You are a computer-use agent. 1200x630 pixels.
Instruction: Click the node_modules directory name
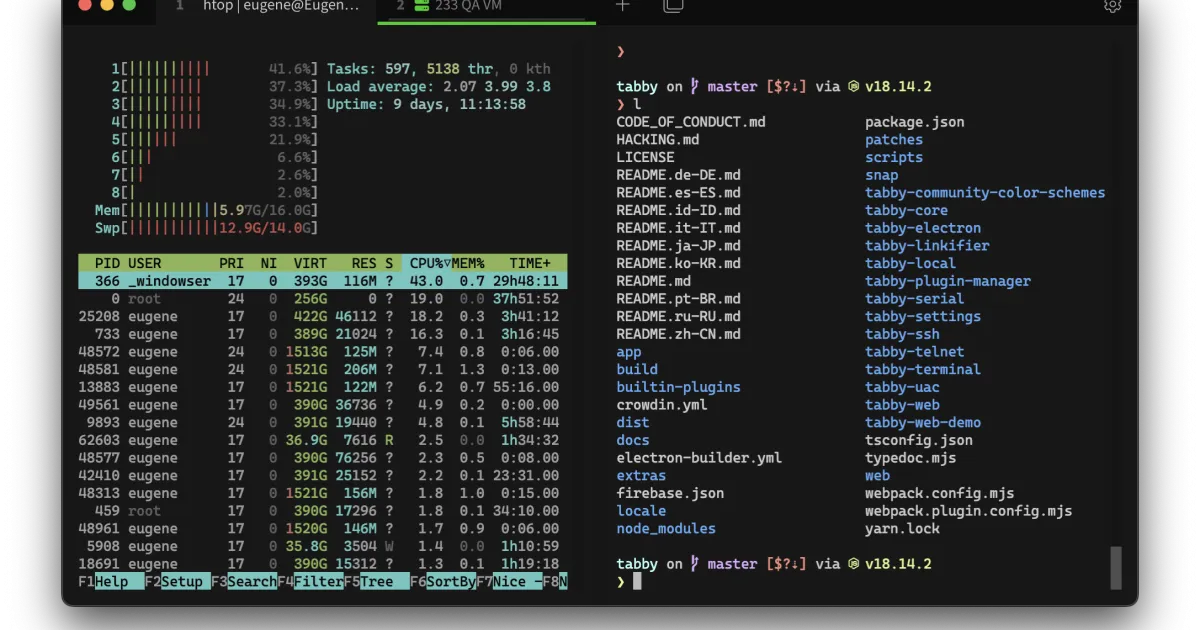pos(666,529)
